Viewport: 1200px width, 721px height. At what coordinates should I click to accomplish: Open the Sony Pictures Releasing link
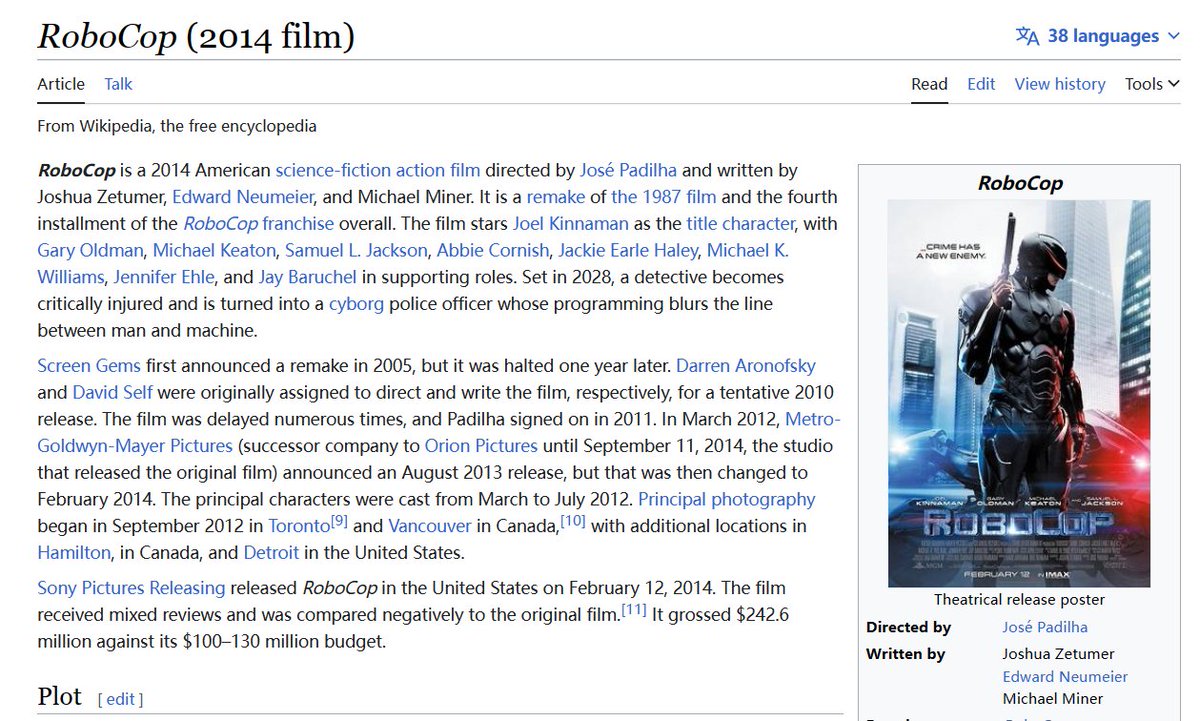(131, 587)
